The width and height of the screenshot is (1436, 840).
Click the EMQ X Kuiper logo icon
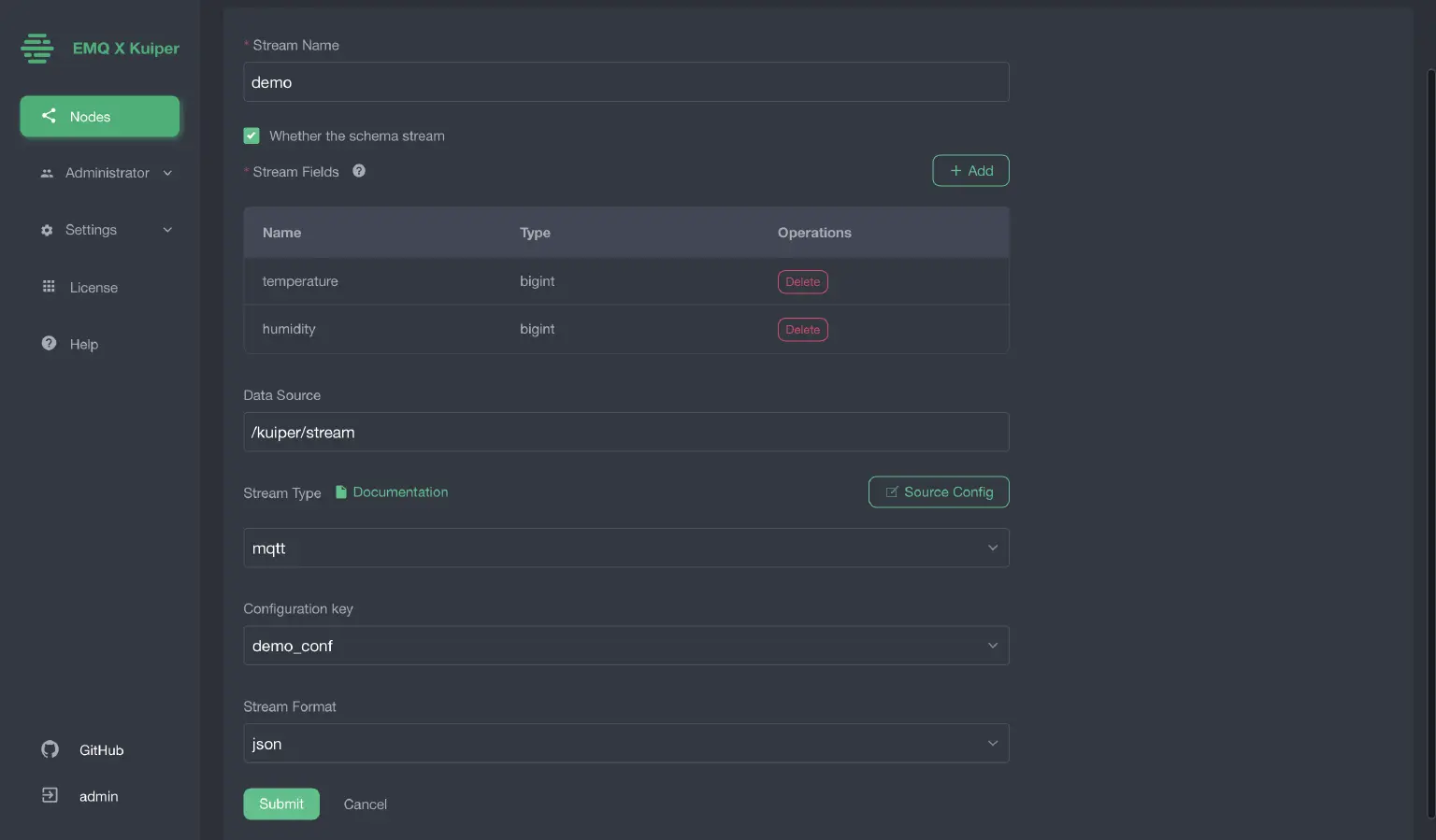(37, 49)
